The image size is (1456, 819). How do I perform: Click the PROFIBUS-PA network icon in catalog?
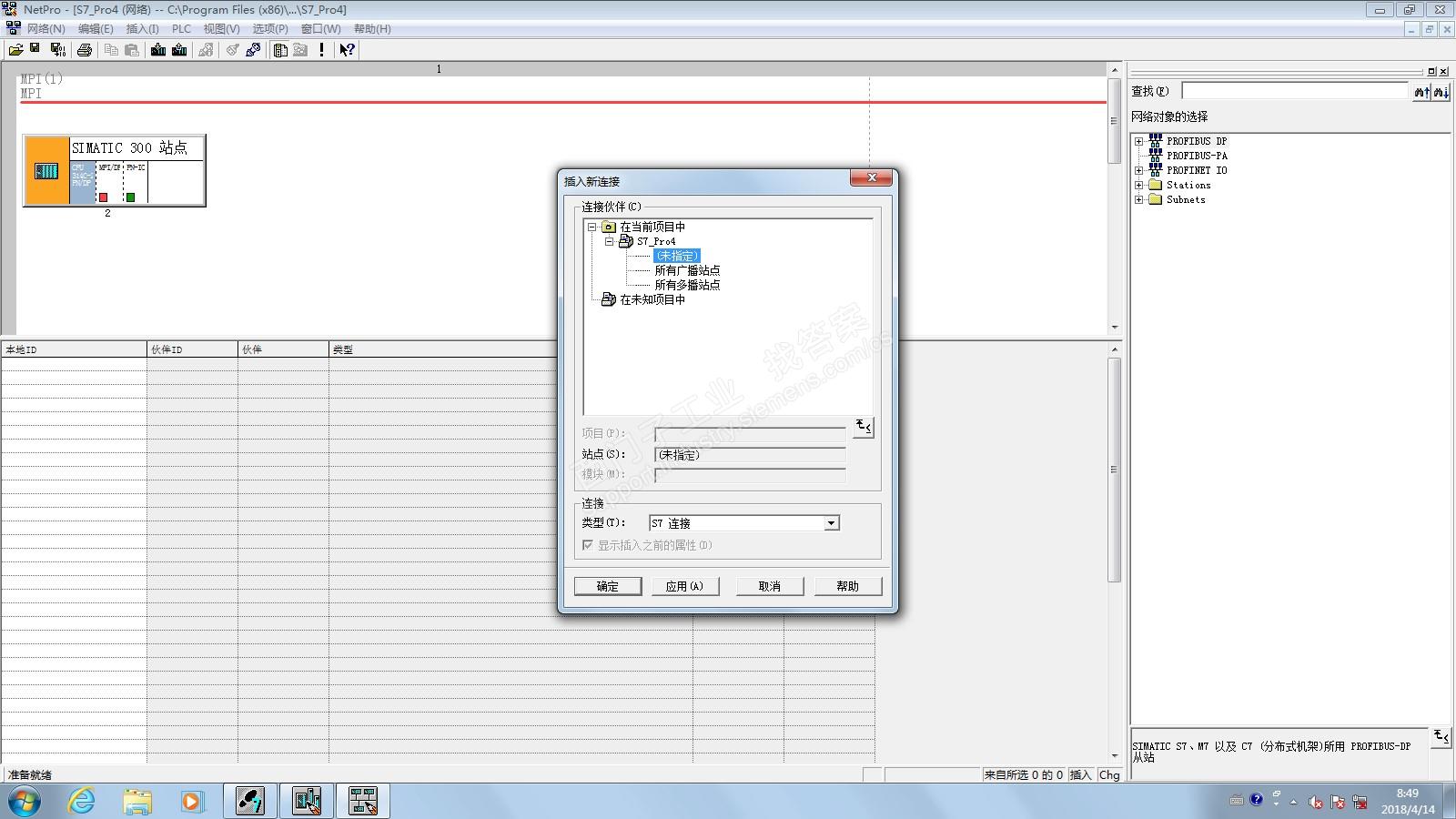click(1156, 156)
